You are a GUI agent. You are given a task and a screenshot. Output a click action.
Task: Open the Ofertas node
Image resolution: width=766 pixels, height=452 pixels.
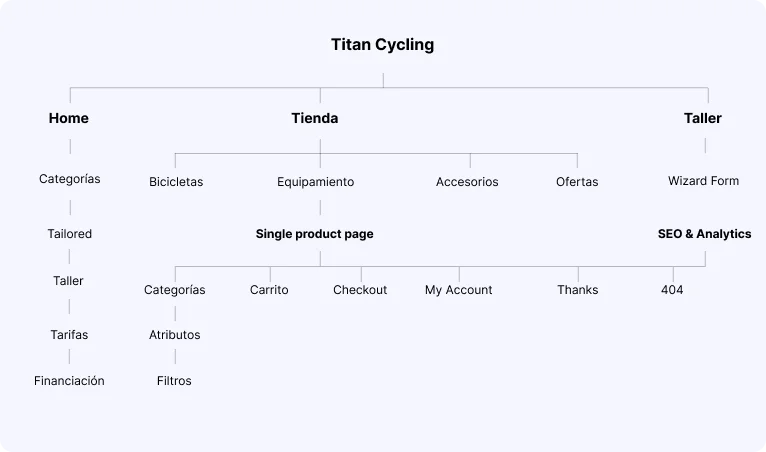point(577,182)
